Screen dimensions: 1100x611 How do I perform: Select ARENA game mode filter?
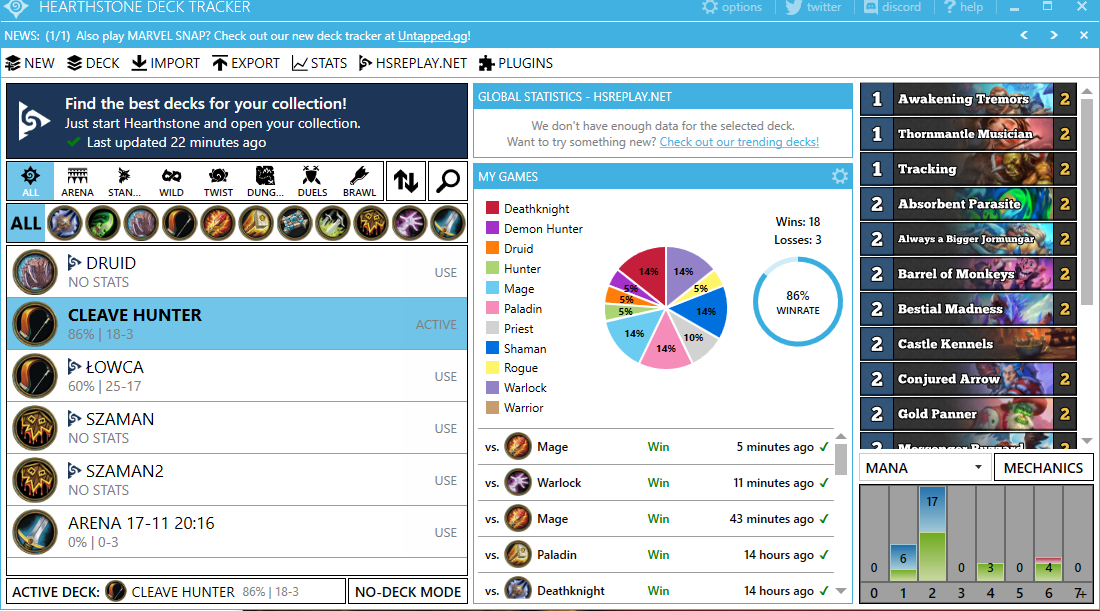(x=77, y=181)
